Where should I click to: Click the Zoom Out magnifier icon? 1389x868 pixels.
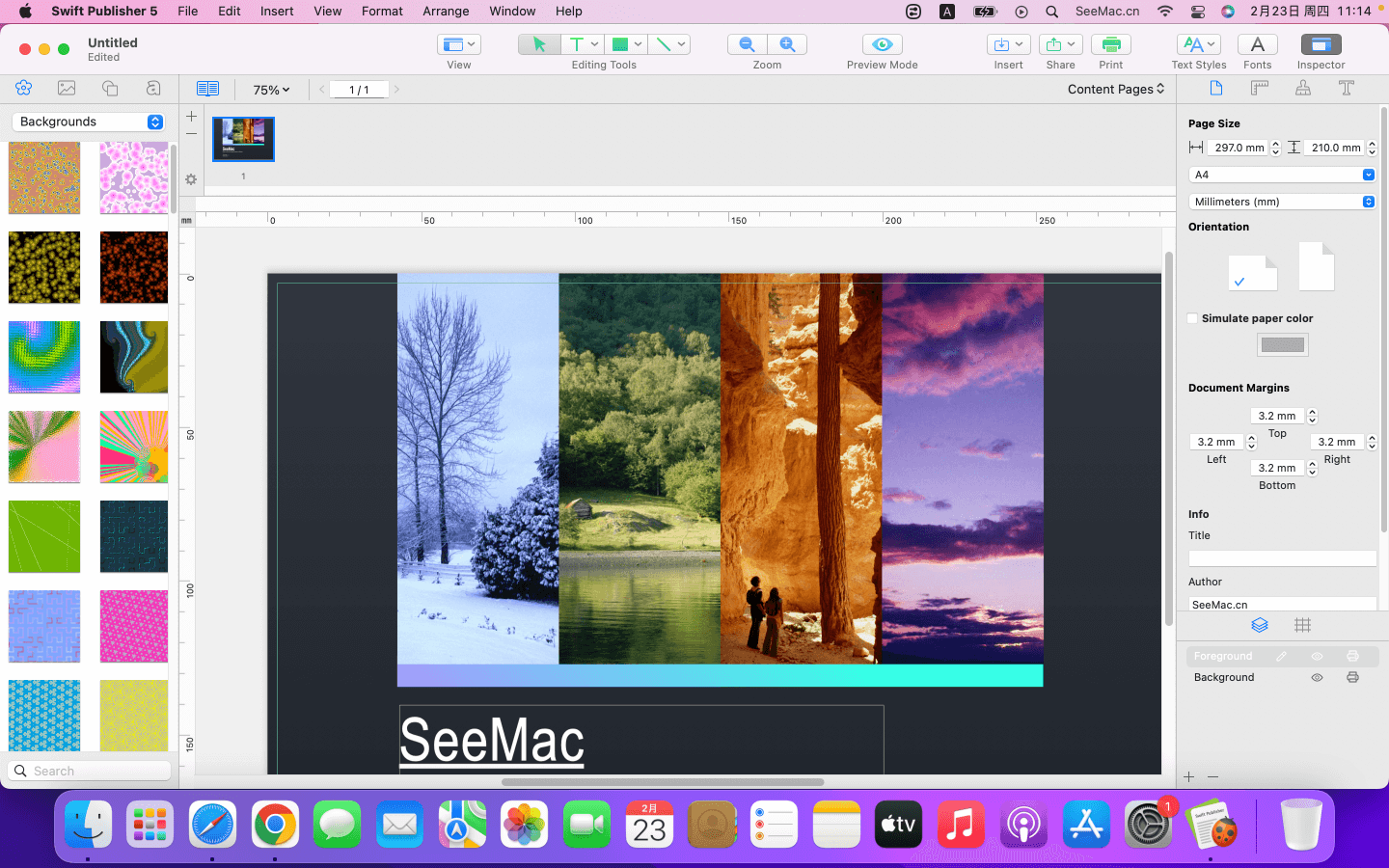point(747,44)
